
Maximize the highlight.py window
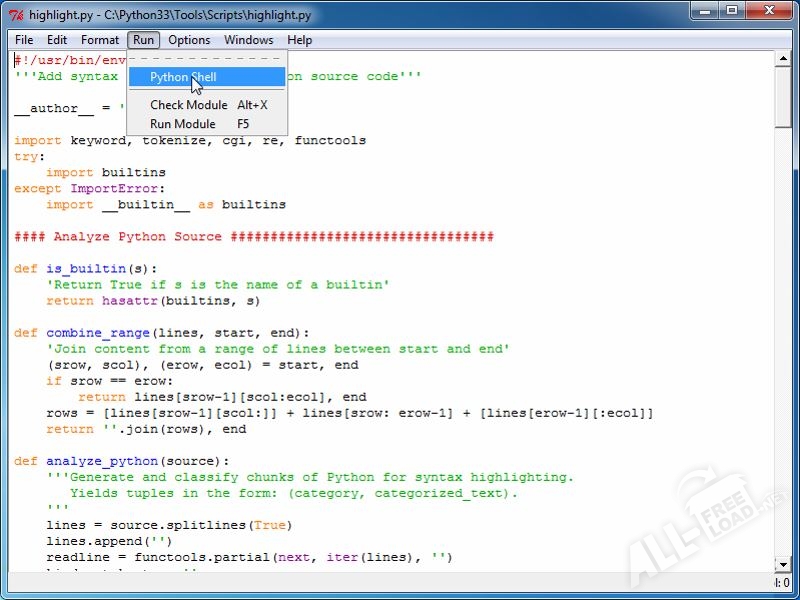tap(732, 12)
